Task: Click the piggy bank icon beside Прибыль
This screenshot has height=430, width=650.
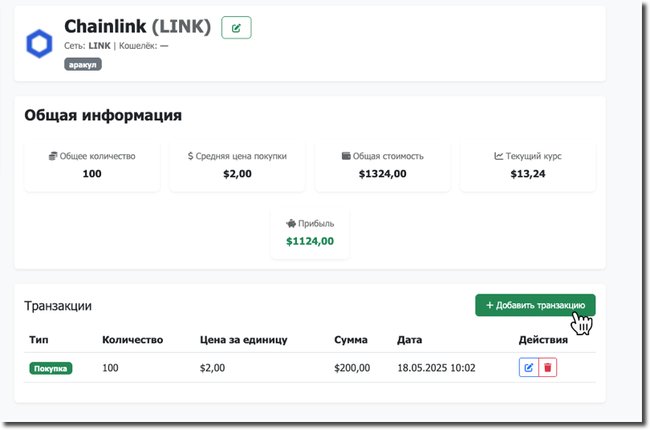Action: (291, 224)
